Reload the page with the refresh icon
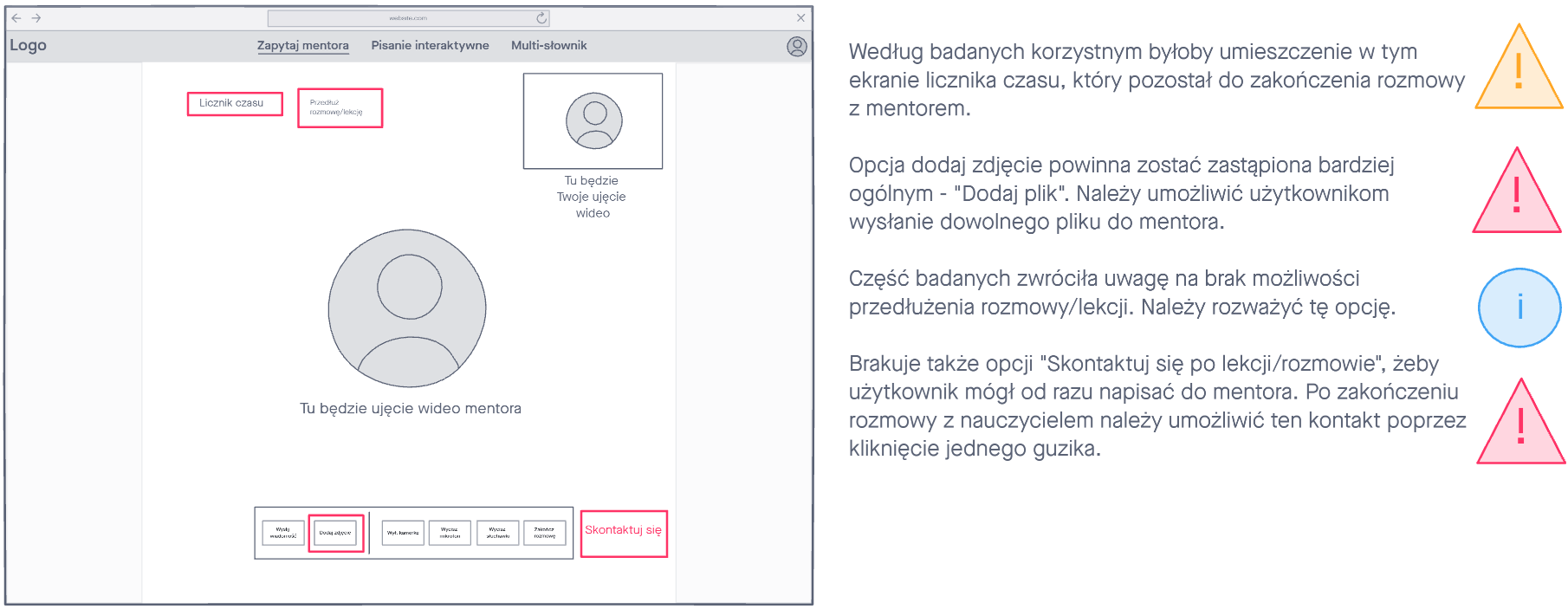This screenshot has width=1568, height=609. tap(541, 18)
